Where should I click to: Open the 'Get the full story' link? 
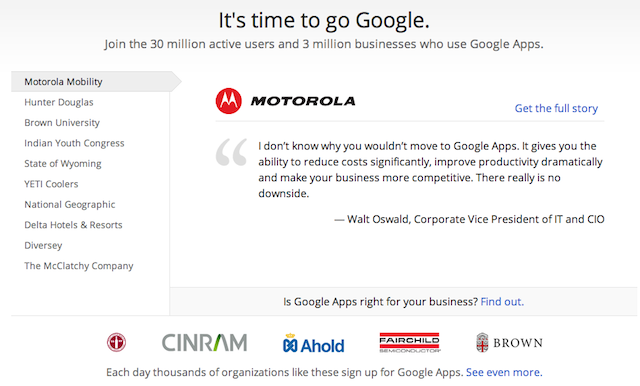(x=556, y=108)
